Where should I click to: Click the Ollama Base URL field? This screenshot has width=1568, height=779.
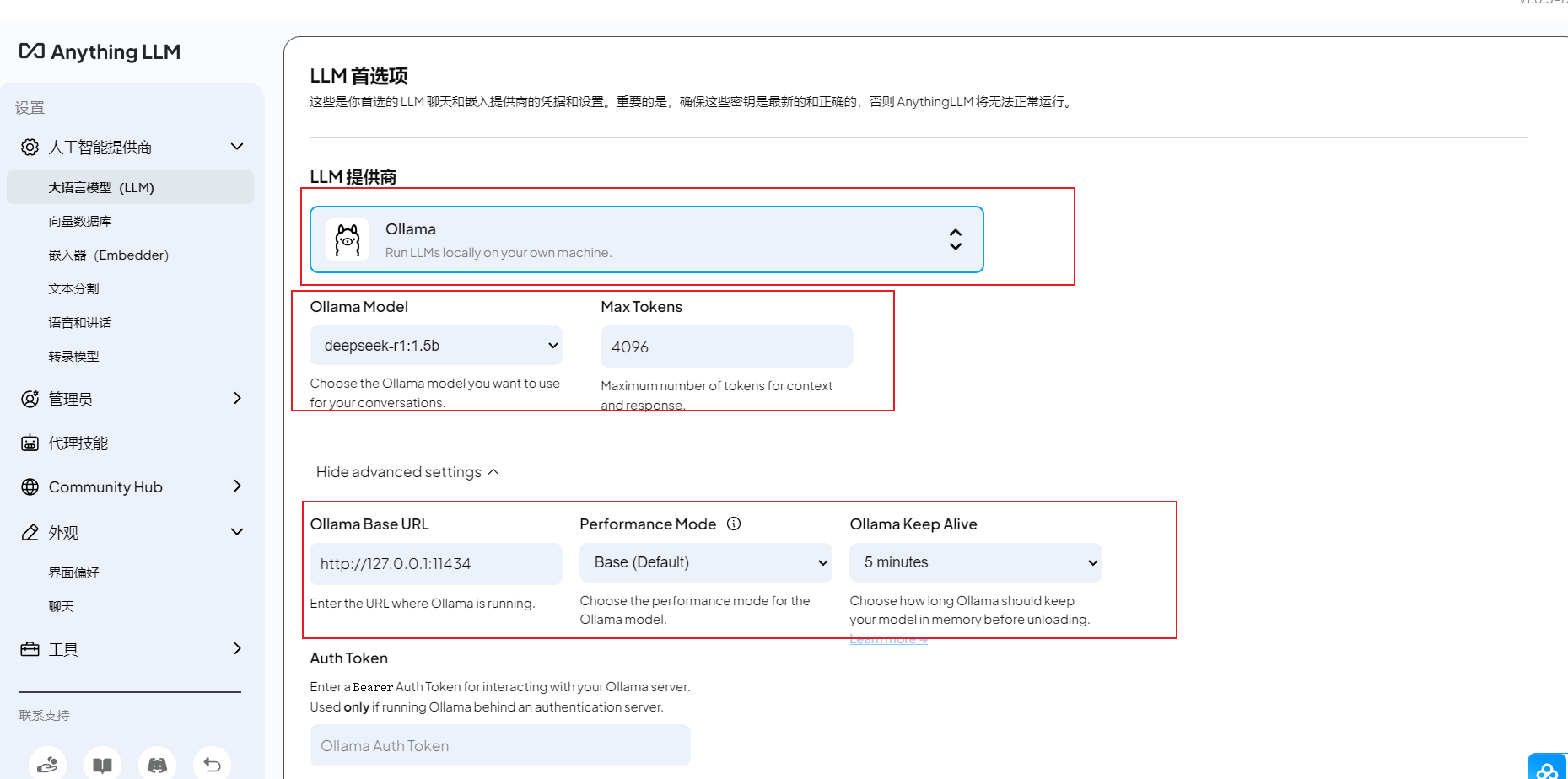[436, 564]
